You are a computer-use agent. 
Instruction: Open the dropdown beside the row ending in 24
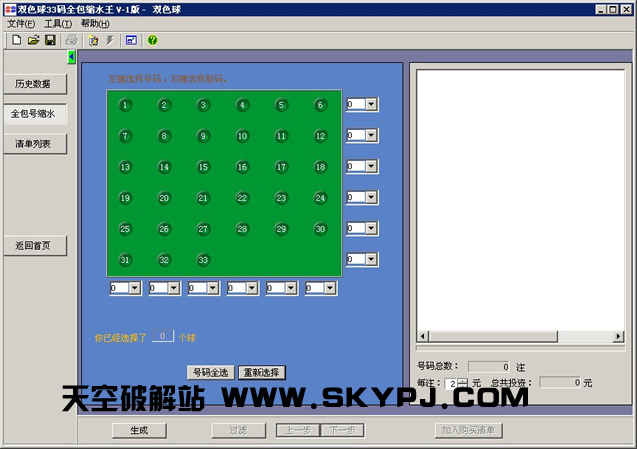372,198
